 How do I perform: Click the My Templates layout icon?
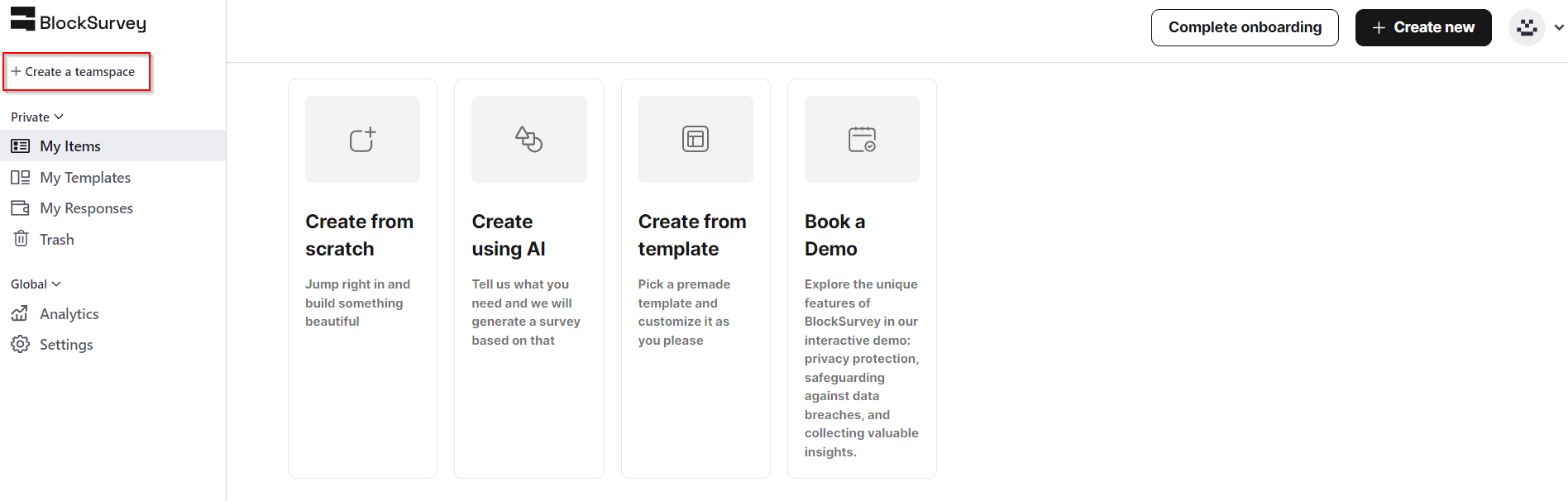click(x=21, y=178)
